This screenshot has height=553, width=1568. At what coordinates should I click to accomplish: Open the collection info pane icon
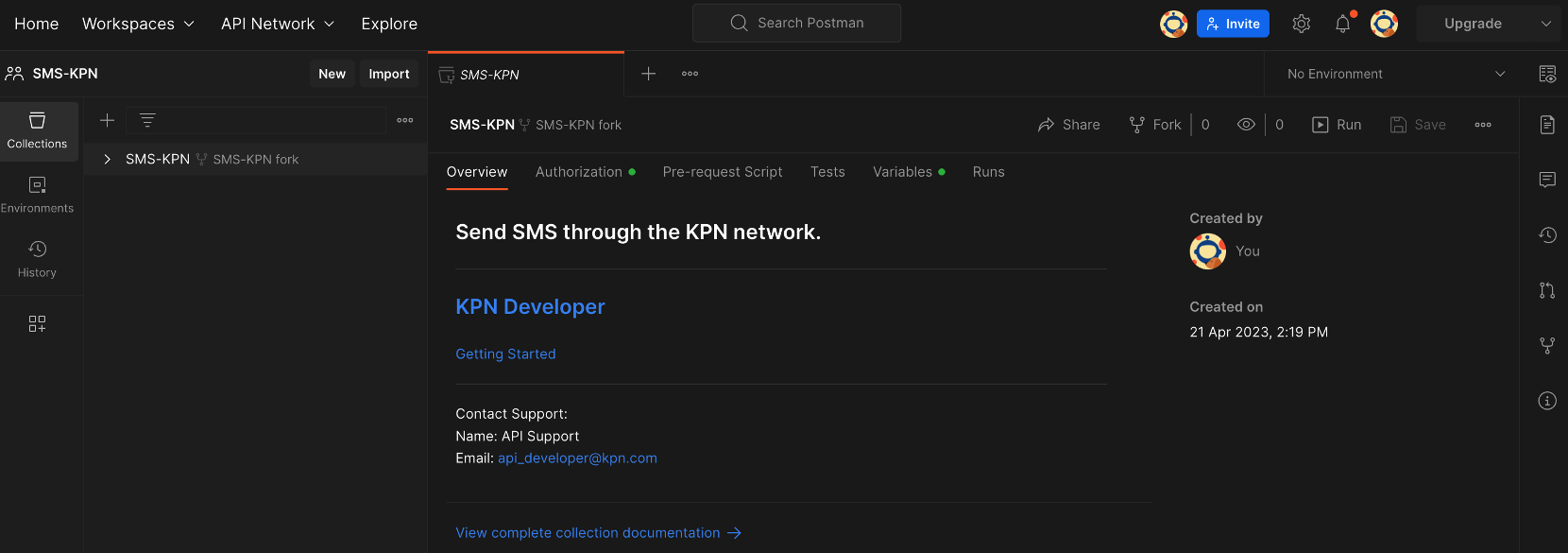pyautogui.click(x=1547, y=401)
